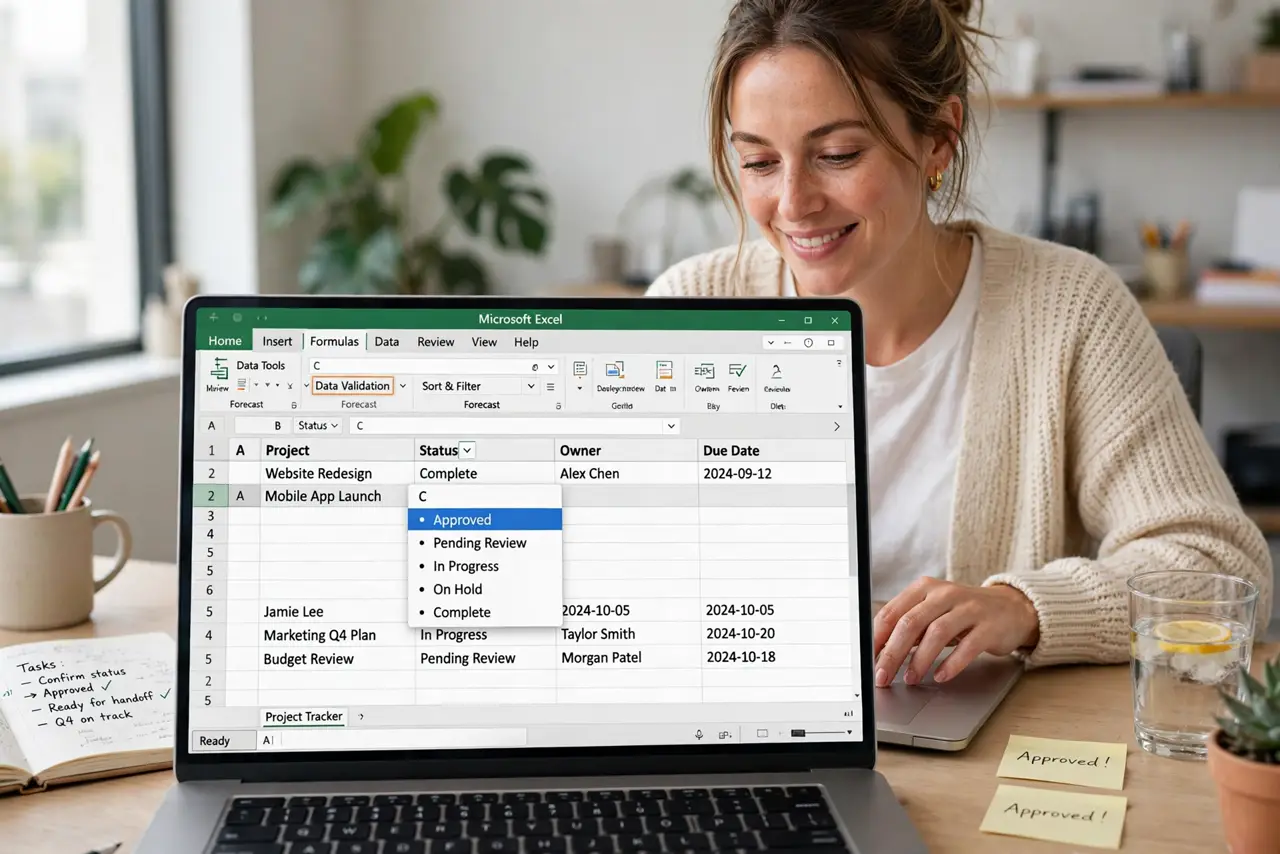Click the right arrow at formula bar end
The height and width of the screenshot is (854, 1280).
point(836,426)
